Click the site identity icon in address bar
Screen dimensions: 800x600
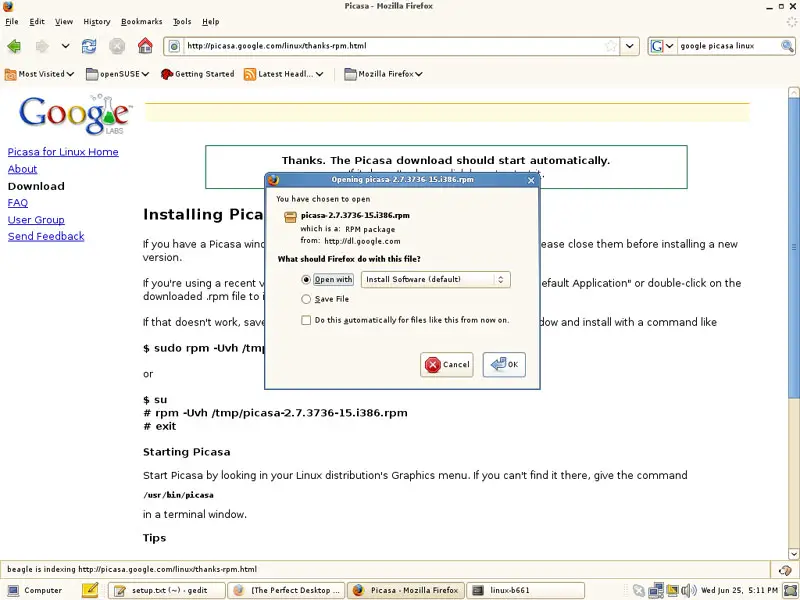174,46
